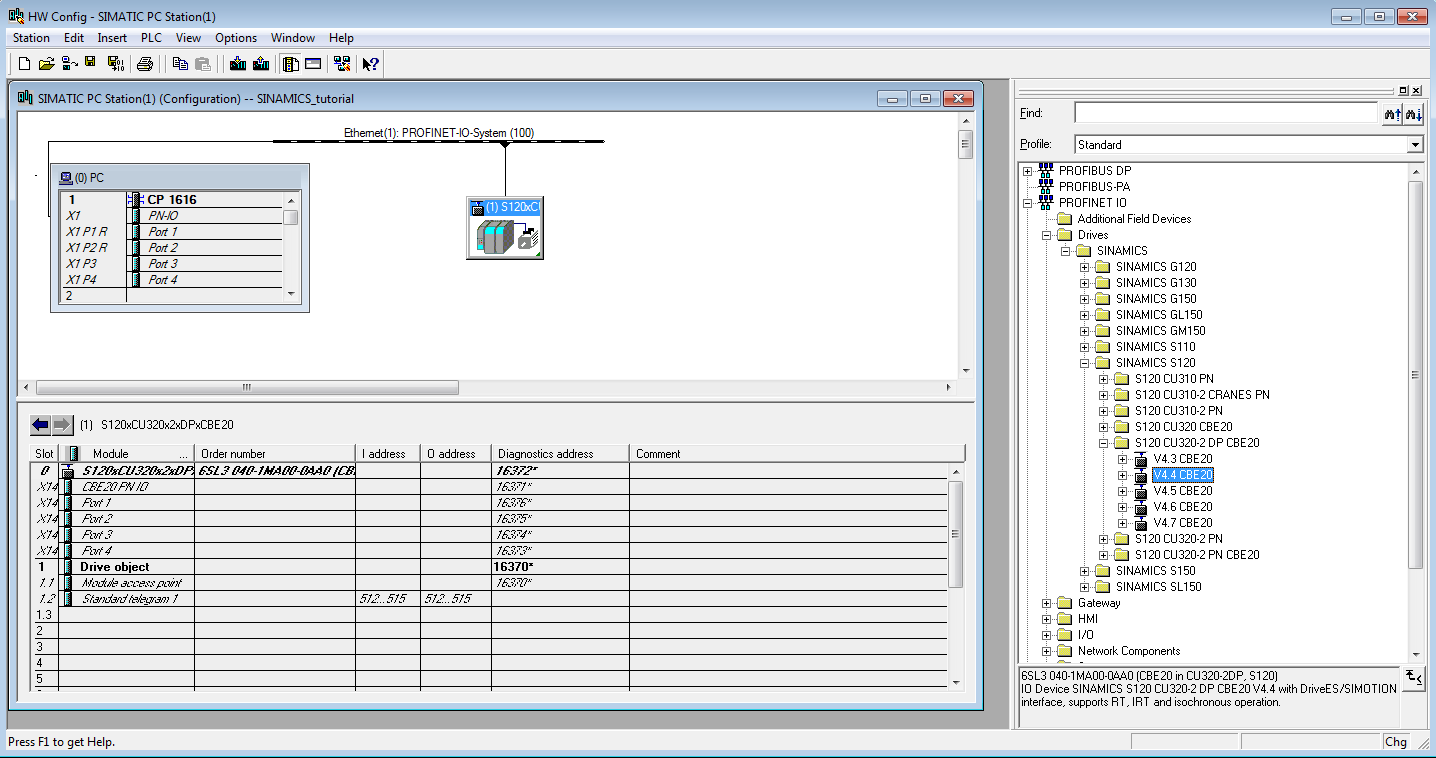Screen dimensions: 1436x758
Task: Click the Paste toolbar icon
Action: [x=203, y=64]
